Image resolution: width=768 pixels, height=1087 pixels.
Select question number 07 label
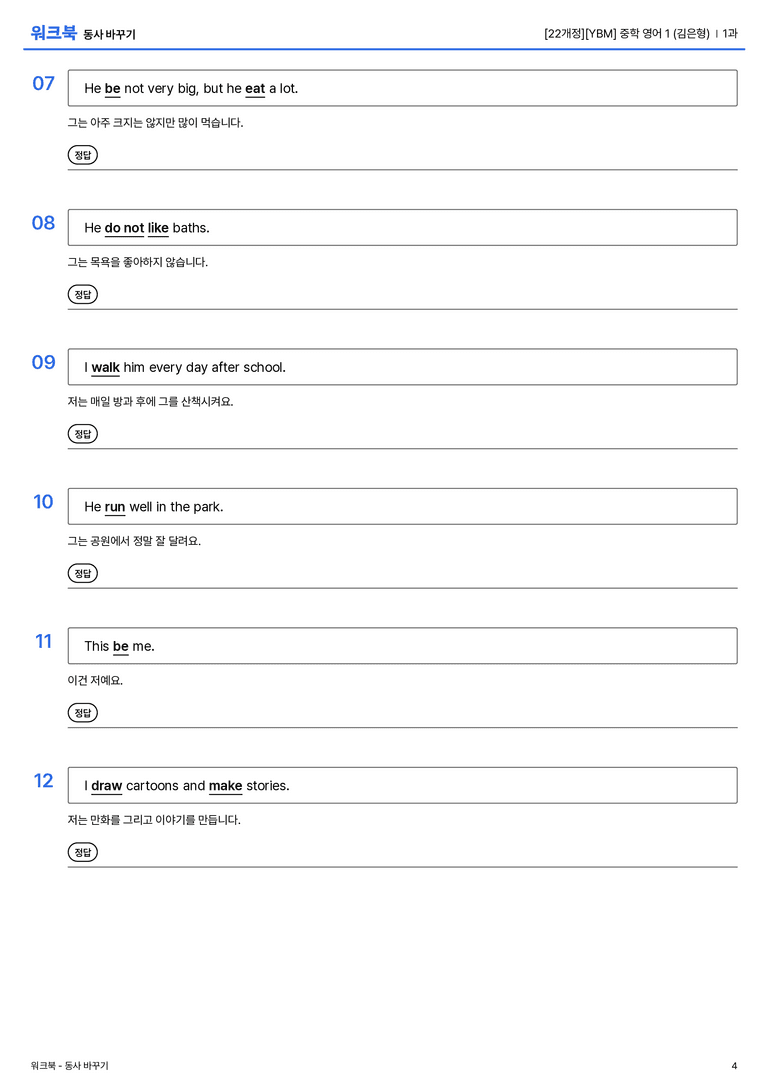(43, 83)
